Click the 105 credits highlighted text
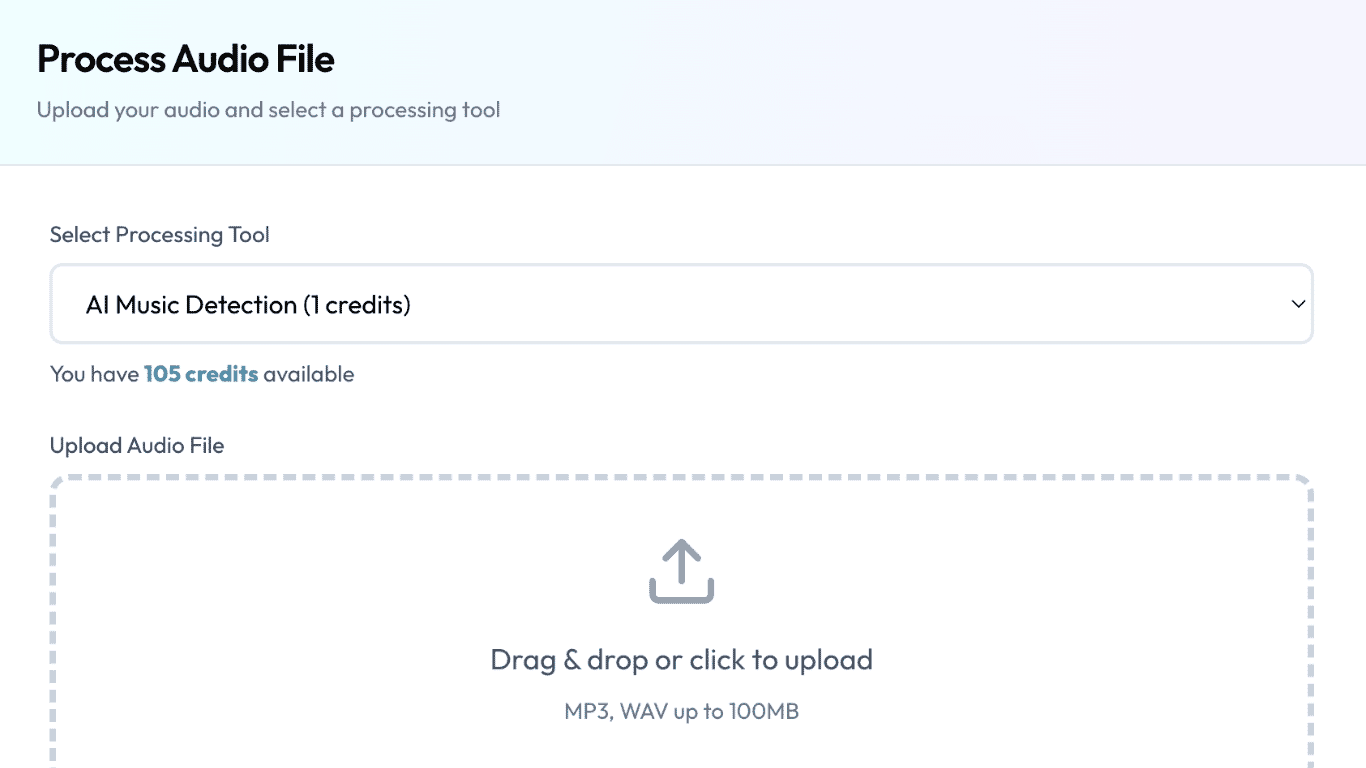Image resolution: width=1366 pixels, height=768 pixels. pos(201,374)
